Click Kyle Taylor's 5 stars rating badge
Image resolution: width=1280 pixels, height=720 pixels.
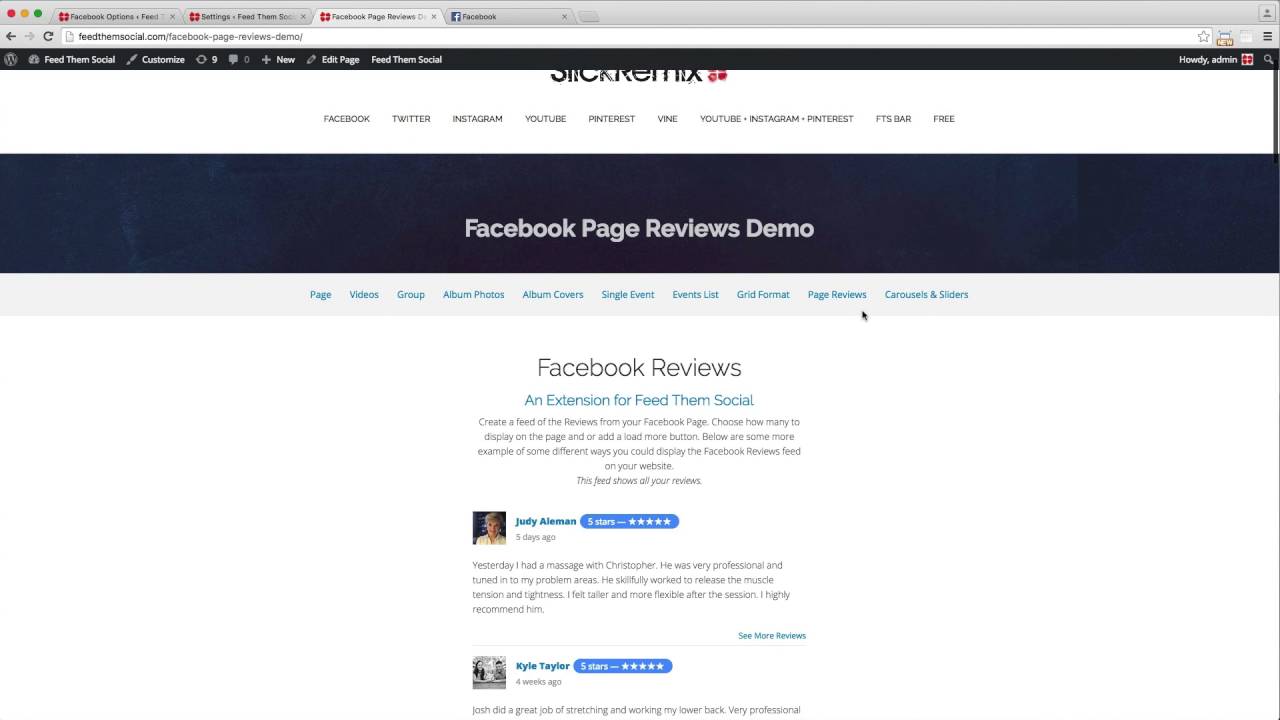[623, 666]
